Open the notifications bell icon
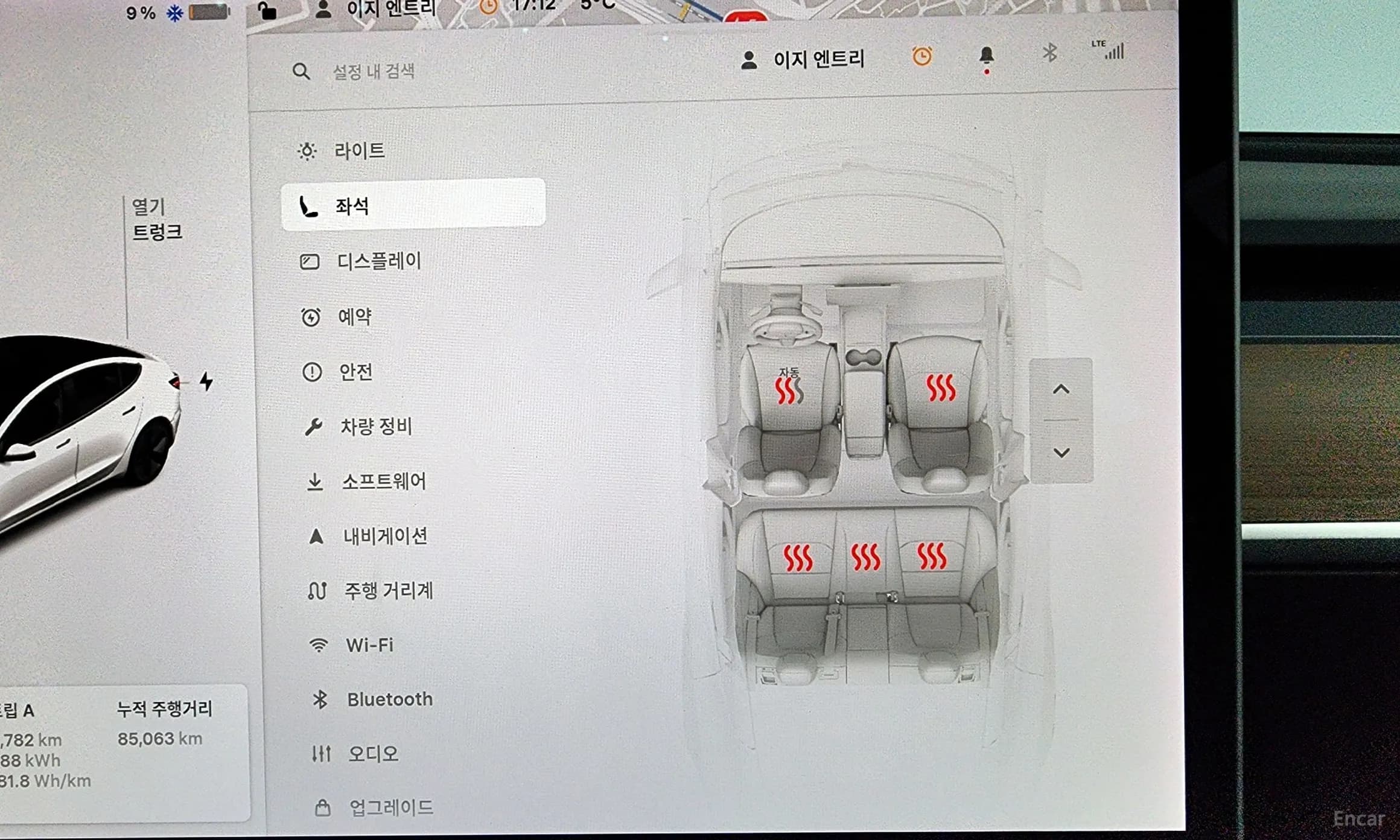The width and height of the screenshot is (1400, 840). click(986, 56)
